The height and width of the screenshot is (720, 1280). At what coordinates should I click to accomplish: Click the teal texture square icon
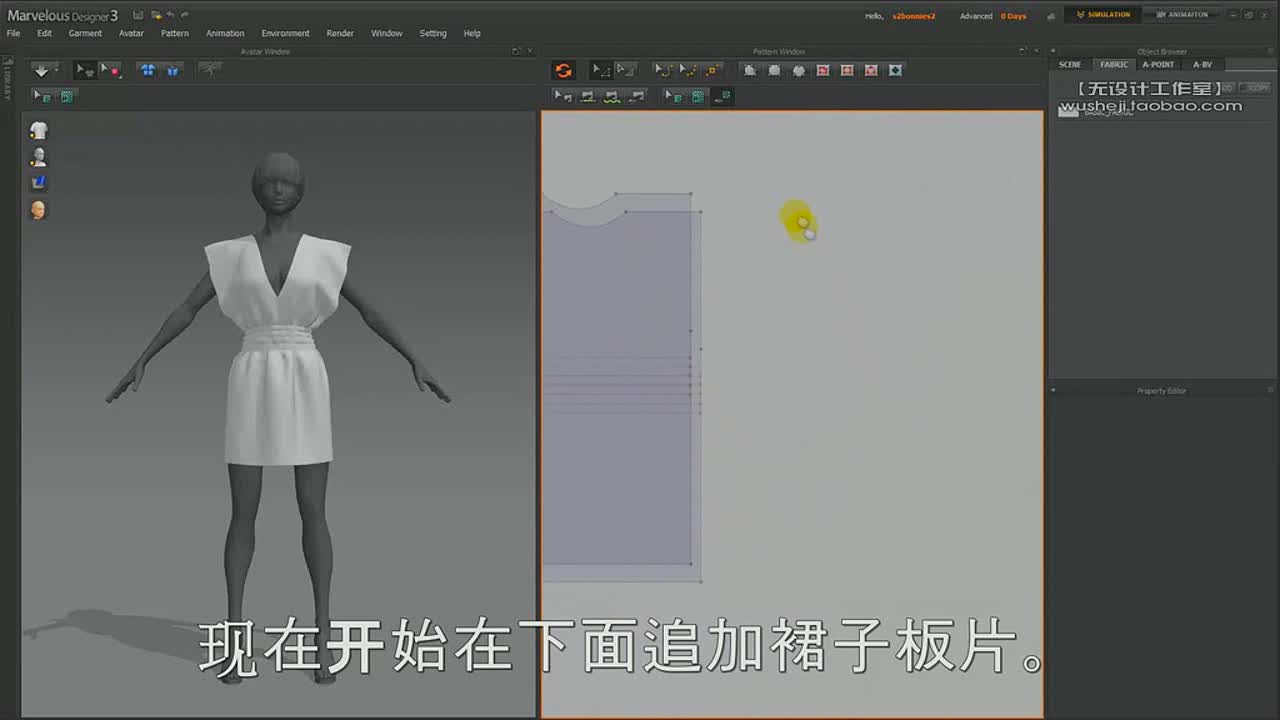[698, 96]
